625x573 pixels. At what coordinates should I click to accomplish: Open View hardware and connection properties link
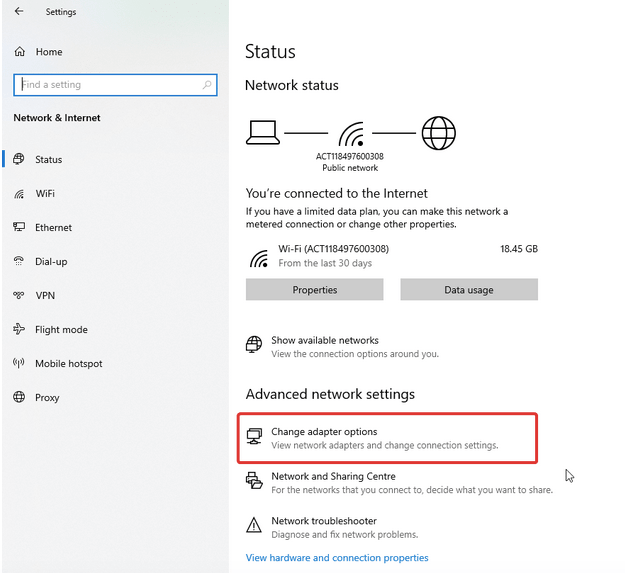click(x=337, y=557)
